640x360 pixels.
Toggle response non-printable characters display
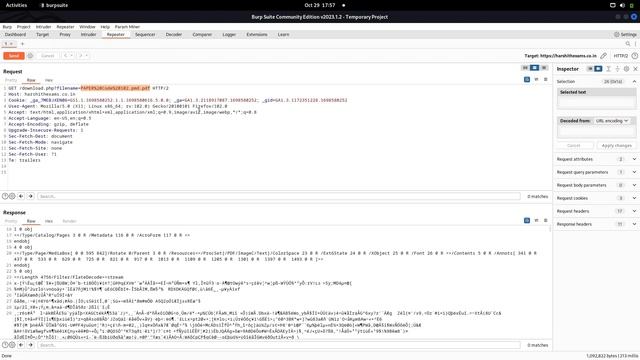click(536, 220)
